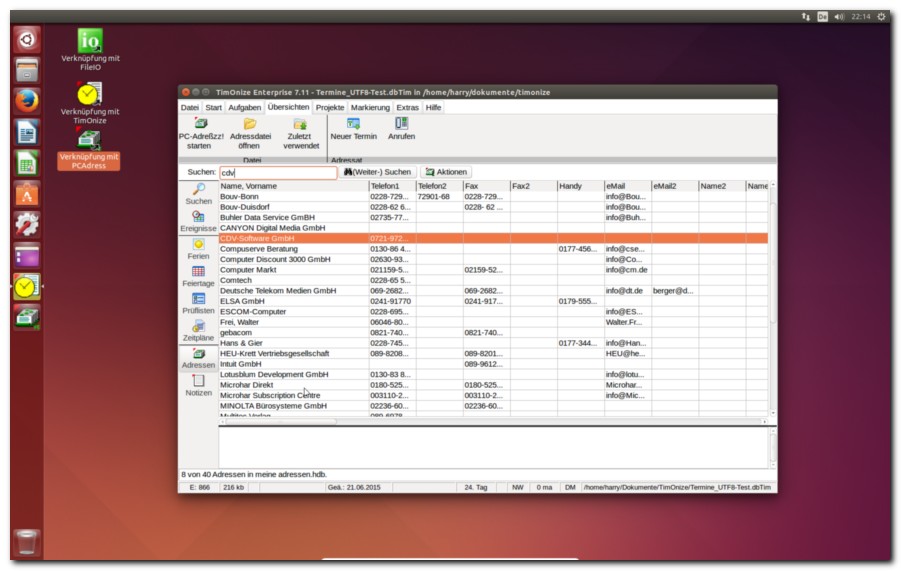Viewport: 901px width, 571px height.
Task: Sort by eMail column header
Action: pos(627,186)
